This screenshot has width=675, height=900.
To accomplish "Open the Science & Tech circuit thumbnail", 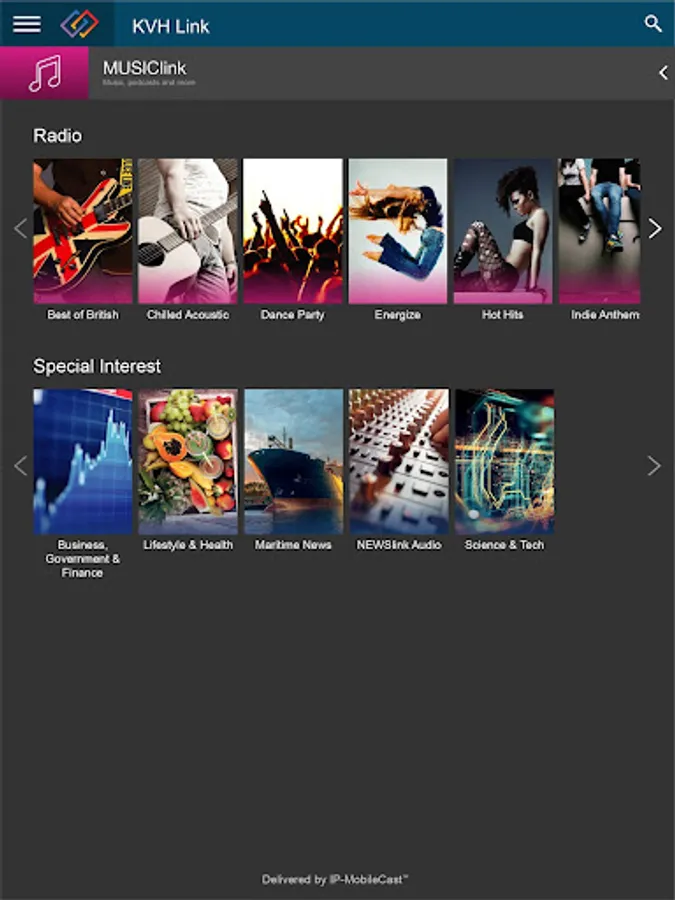I will tap(505, 461).
